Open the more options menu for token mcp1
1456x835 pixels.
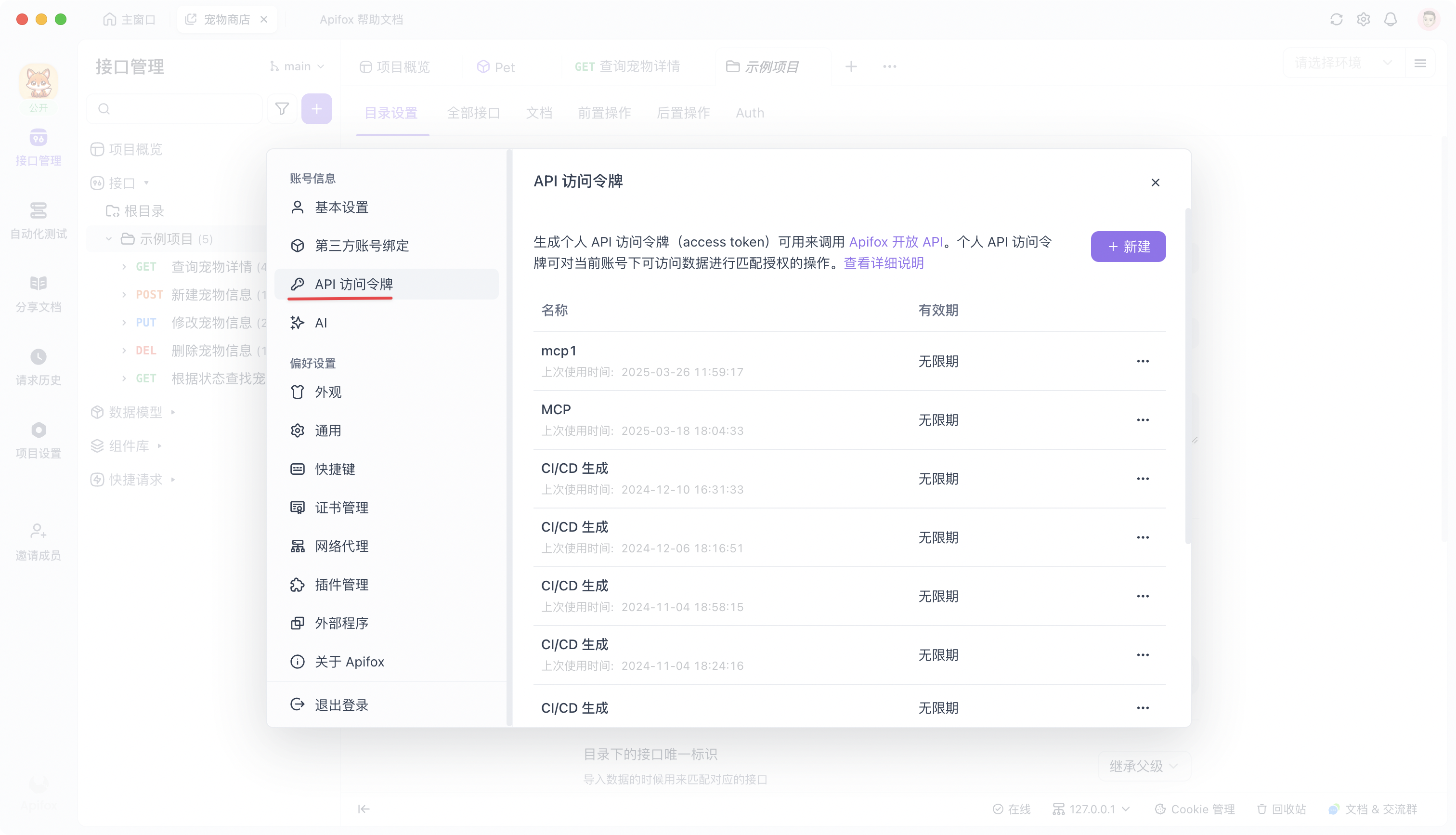pos(1143,361)
